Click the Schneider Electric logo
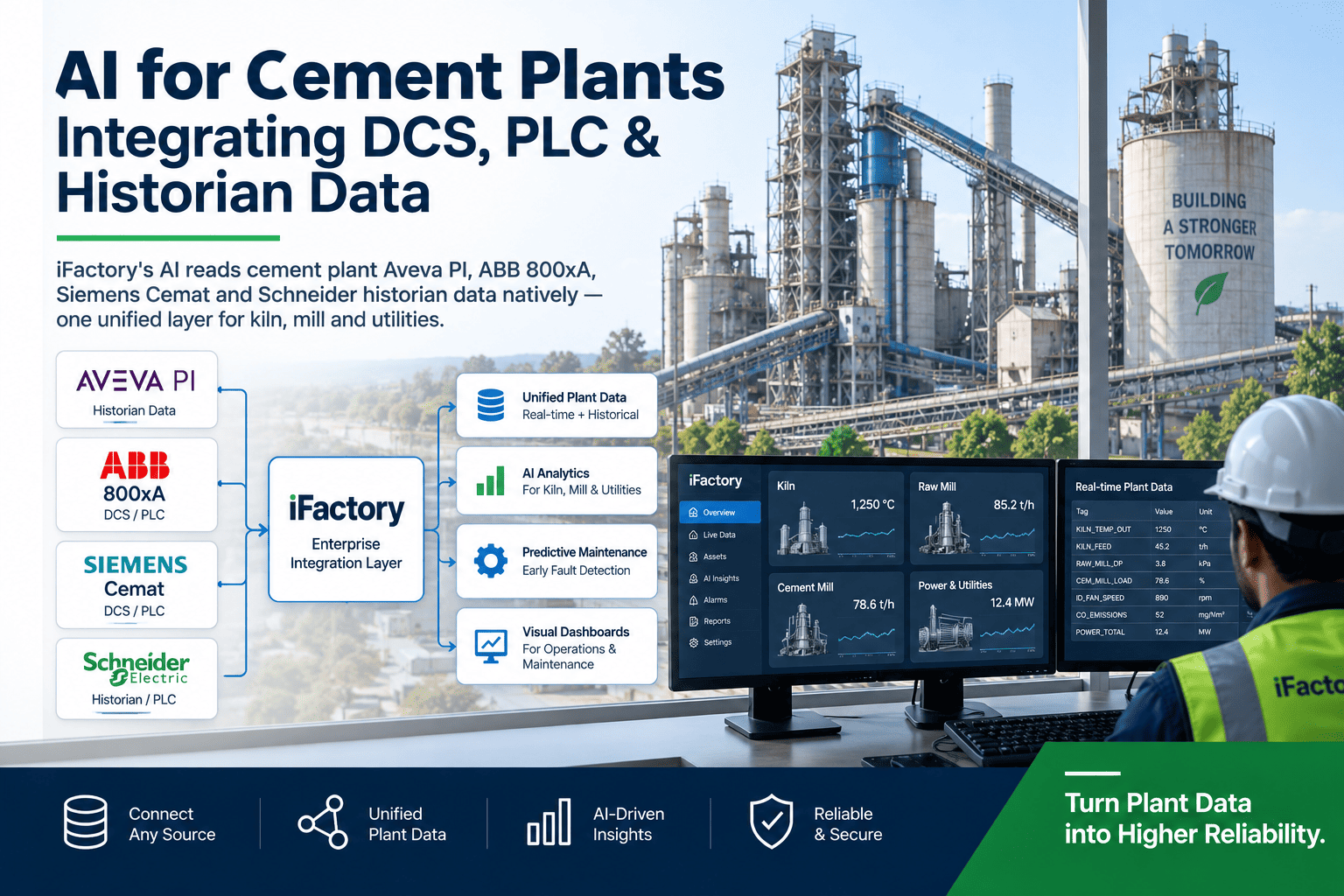Image resolution: width=1344 pixels, height=896 pixels. (136, 668)
